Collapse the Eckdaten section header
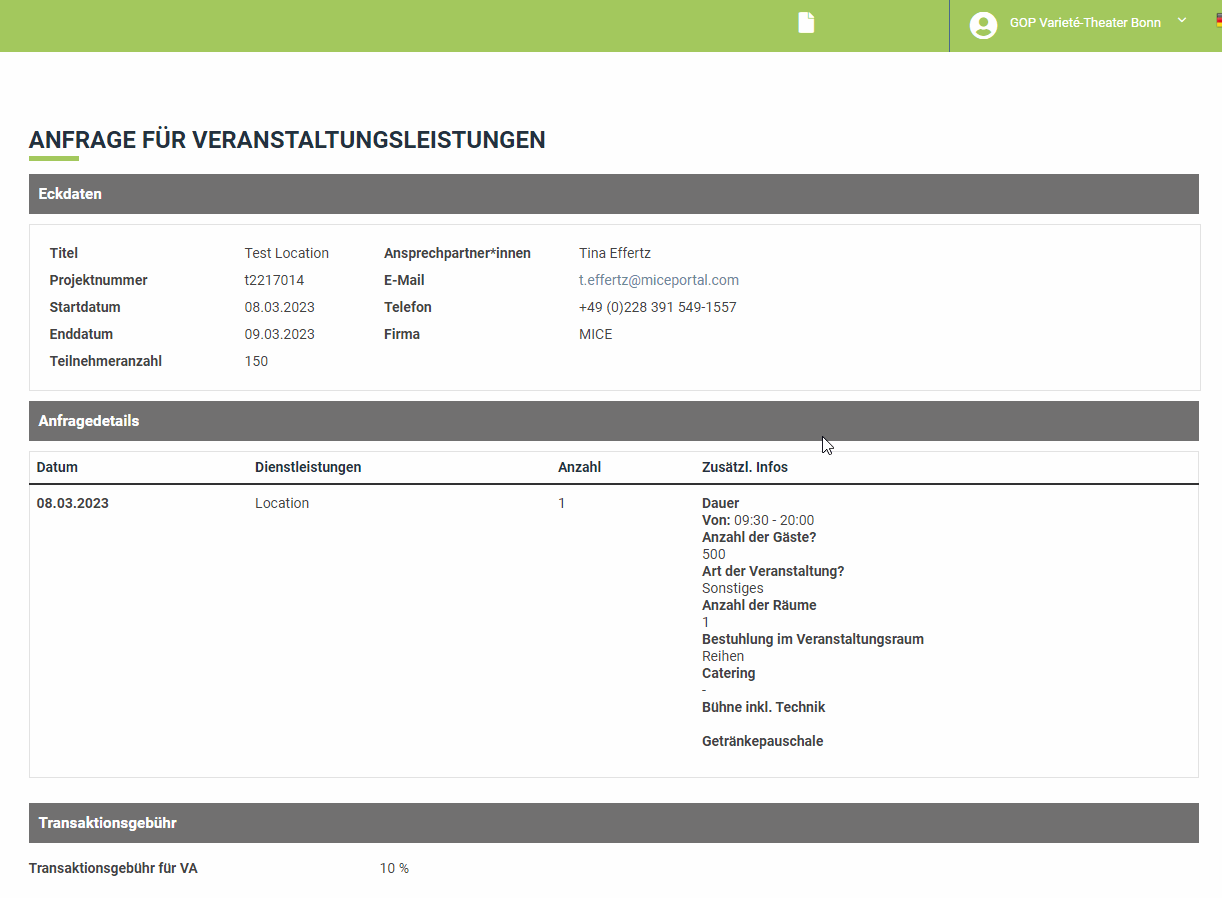This screenshot has width=1222, height=898. [x=613, y=194]
